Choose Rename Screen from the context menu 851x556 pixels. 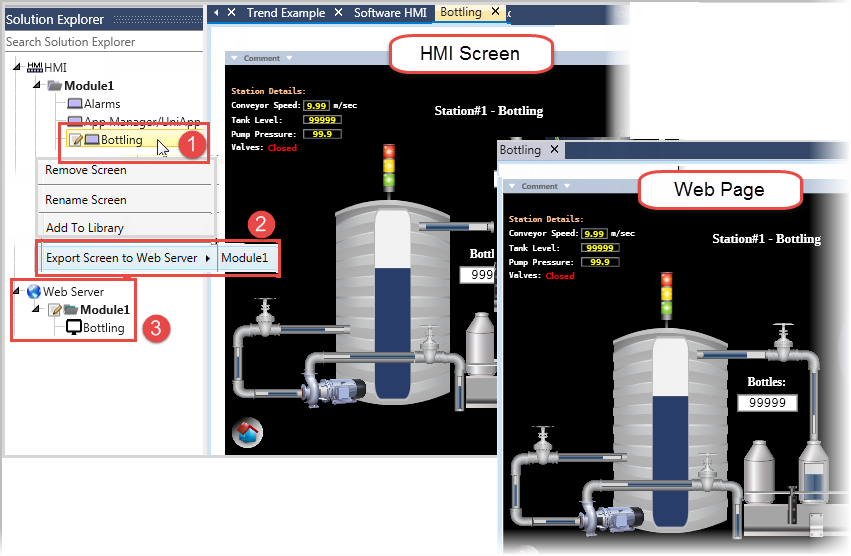pos(86,200)
